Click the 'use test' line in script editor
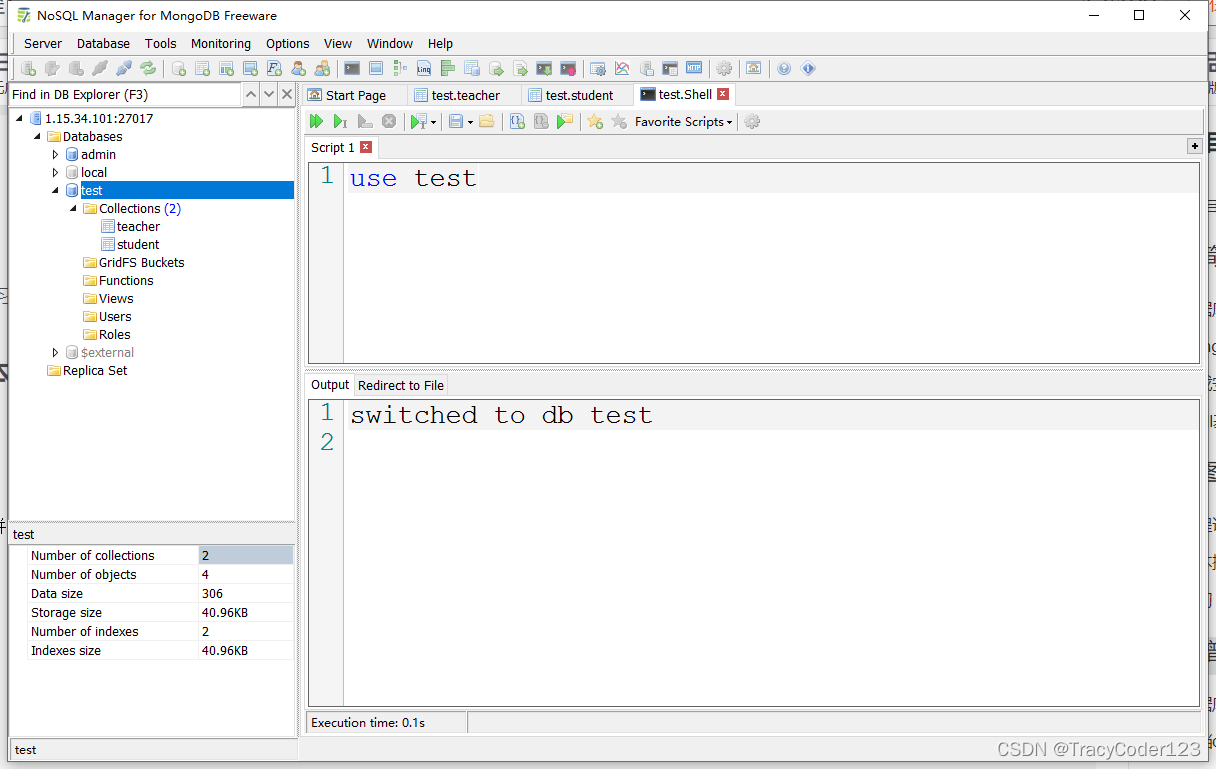 [413, 178]
